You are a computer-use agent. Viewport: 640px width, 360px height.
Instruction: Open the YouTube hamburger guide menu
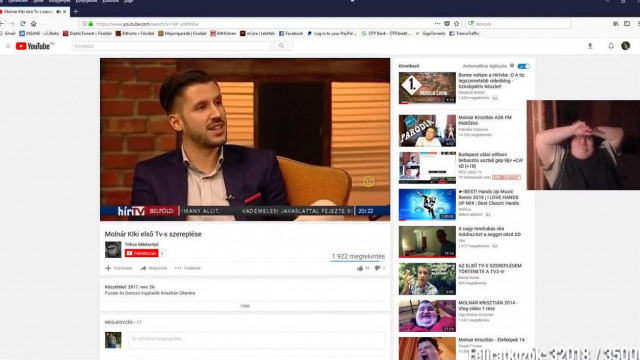click(8, 46)
